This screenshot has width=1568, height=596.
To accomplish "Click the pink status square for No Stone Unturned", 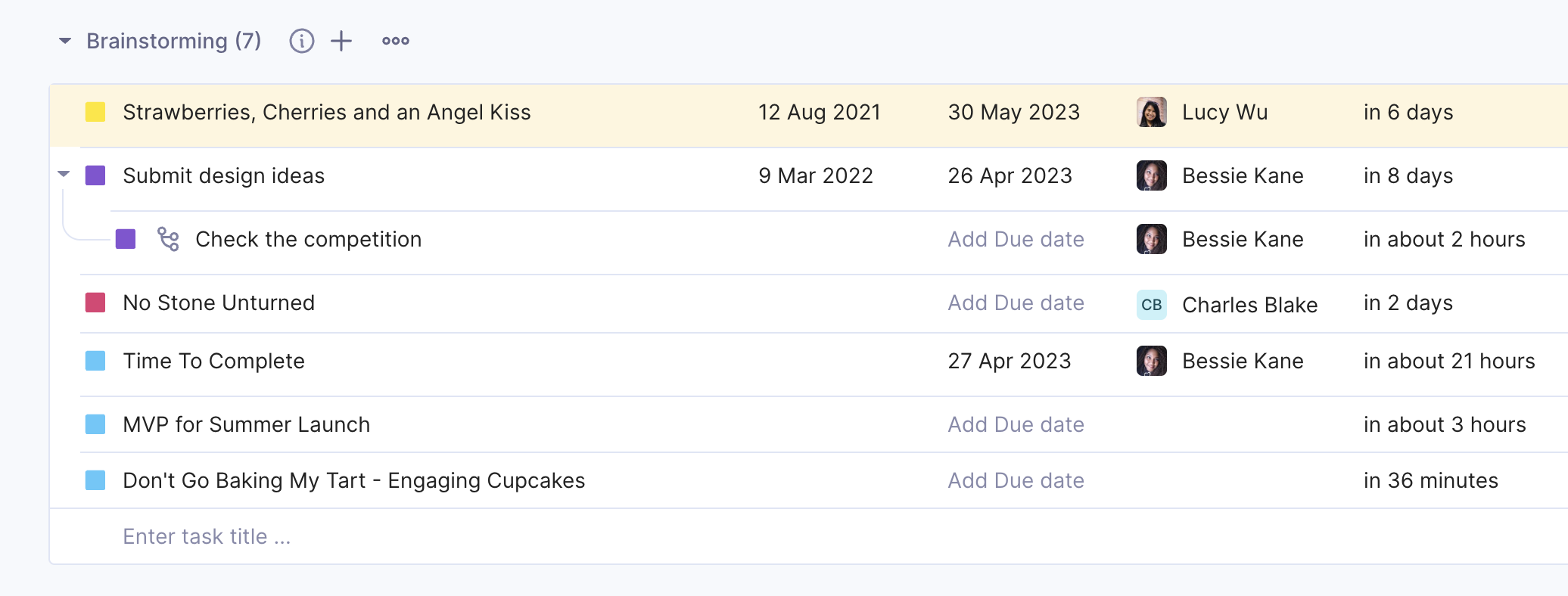I will point(95,303).
